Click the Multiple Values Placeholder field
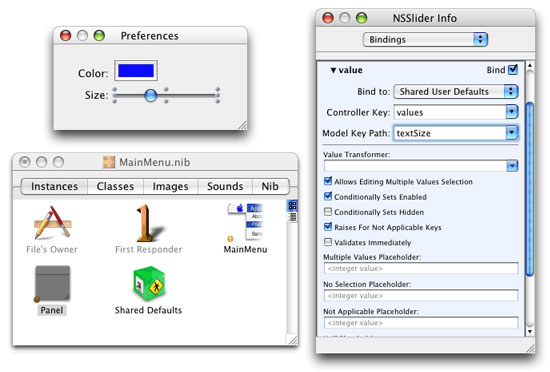 (x=421, y=268)
